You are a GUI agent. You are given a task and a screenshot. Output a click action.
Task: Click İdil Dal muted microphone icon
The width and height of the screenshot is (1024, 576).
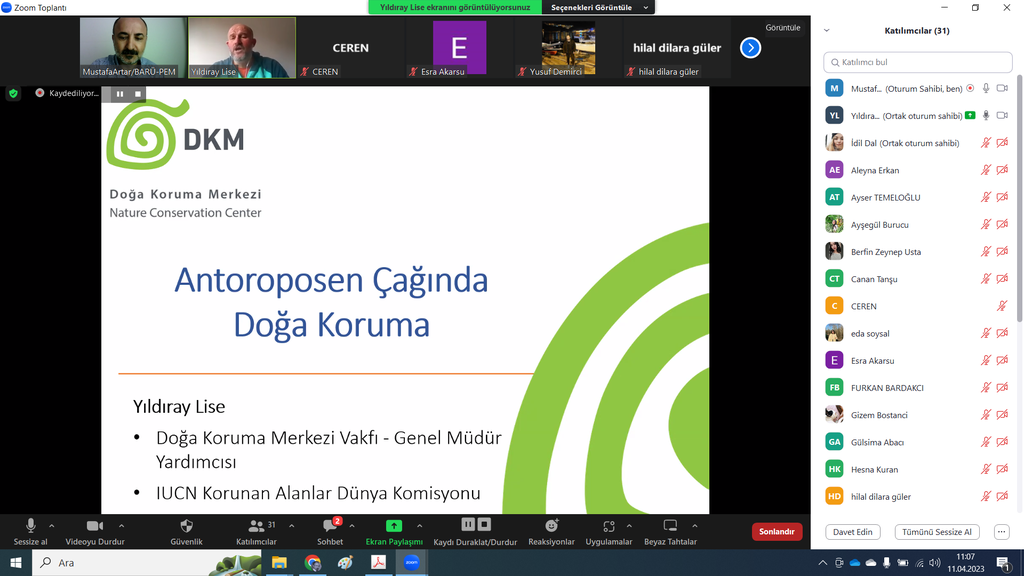point(986,142)
